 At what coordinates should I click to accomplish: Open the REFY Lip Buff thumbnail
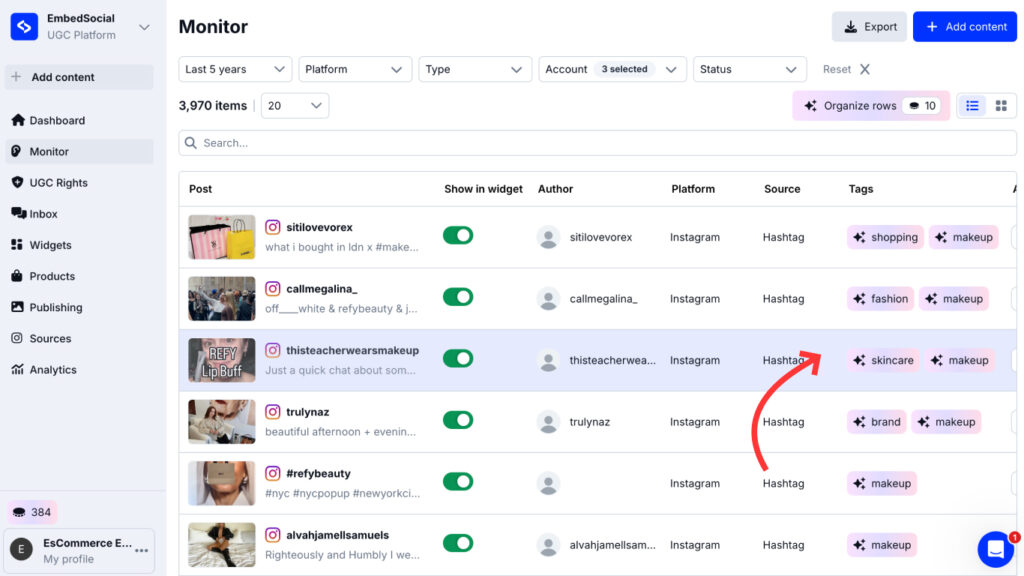coord(222,360)
